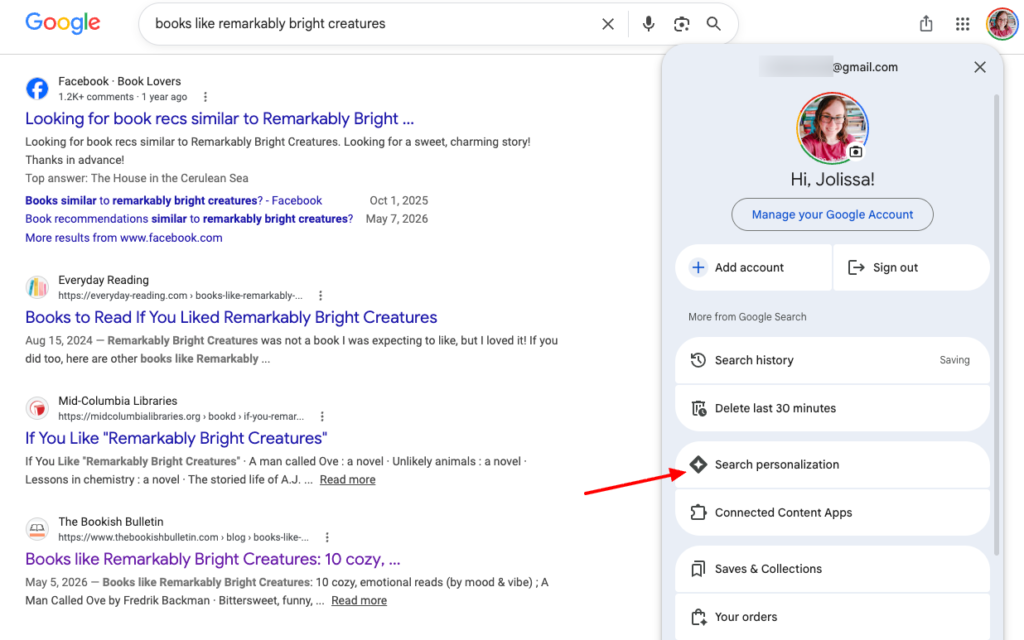Click the Connected Content Apps puzzle icon
This screenshot has width=1024, height=640.
click(698, 512)
